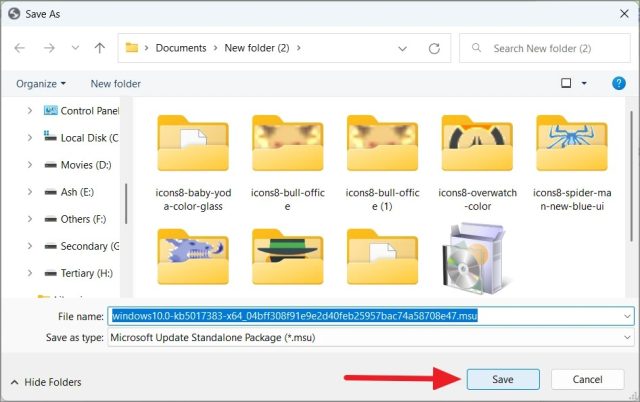Navigate up one folder level
640x402 pixels.
[x=99, y=48]
